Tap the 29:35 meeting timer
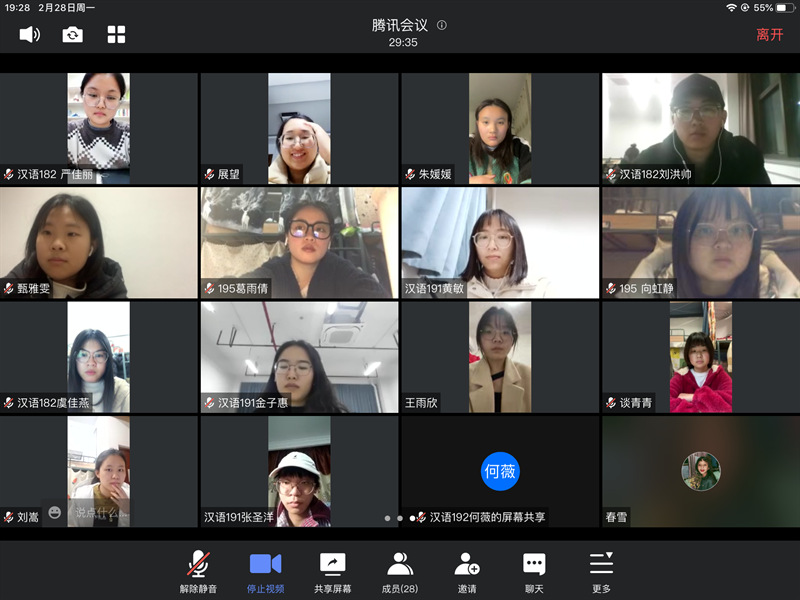The height and width of the screenshot is (600, 800). [x=403, y=42]
